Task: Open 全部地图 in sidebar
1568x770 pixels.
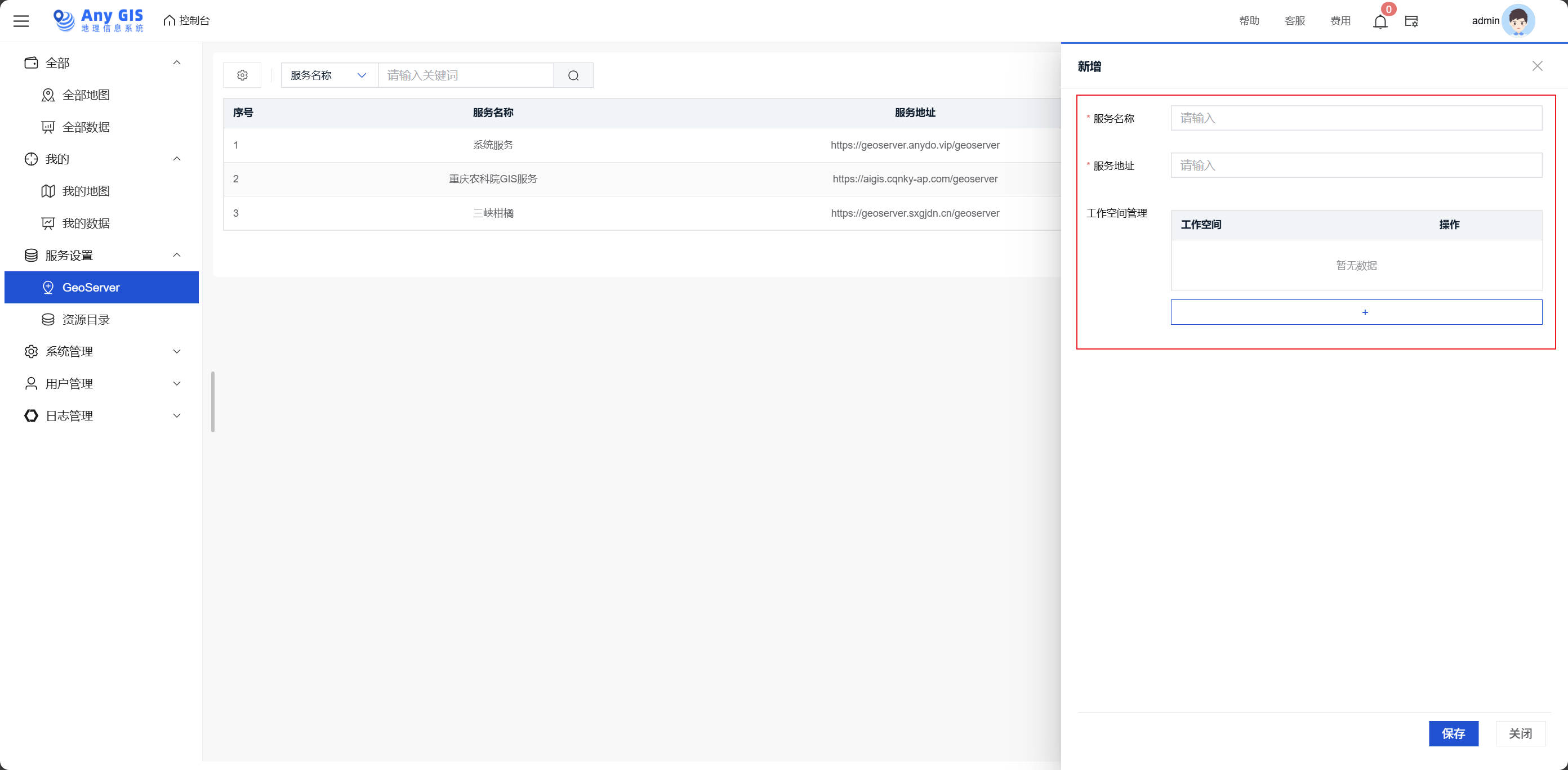Action: click(86, 95)
